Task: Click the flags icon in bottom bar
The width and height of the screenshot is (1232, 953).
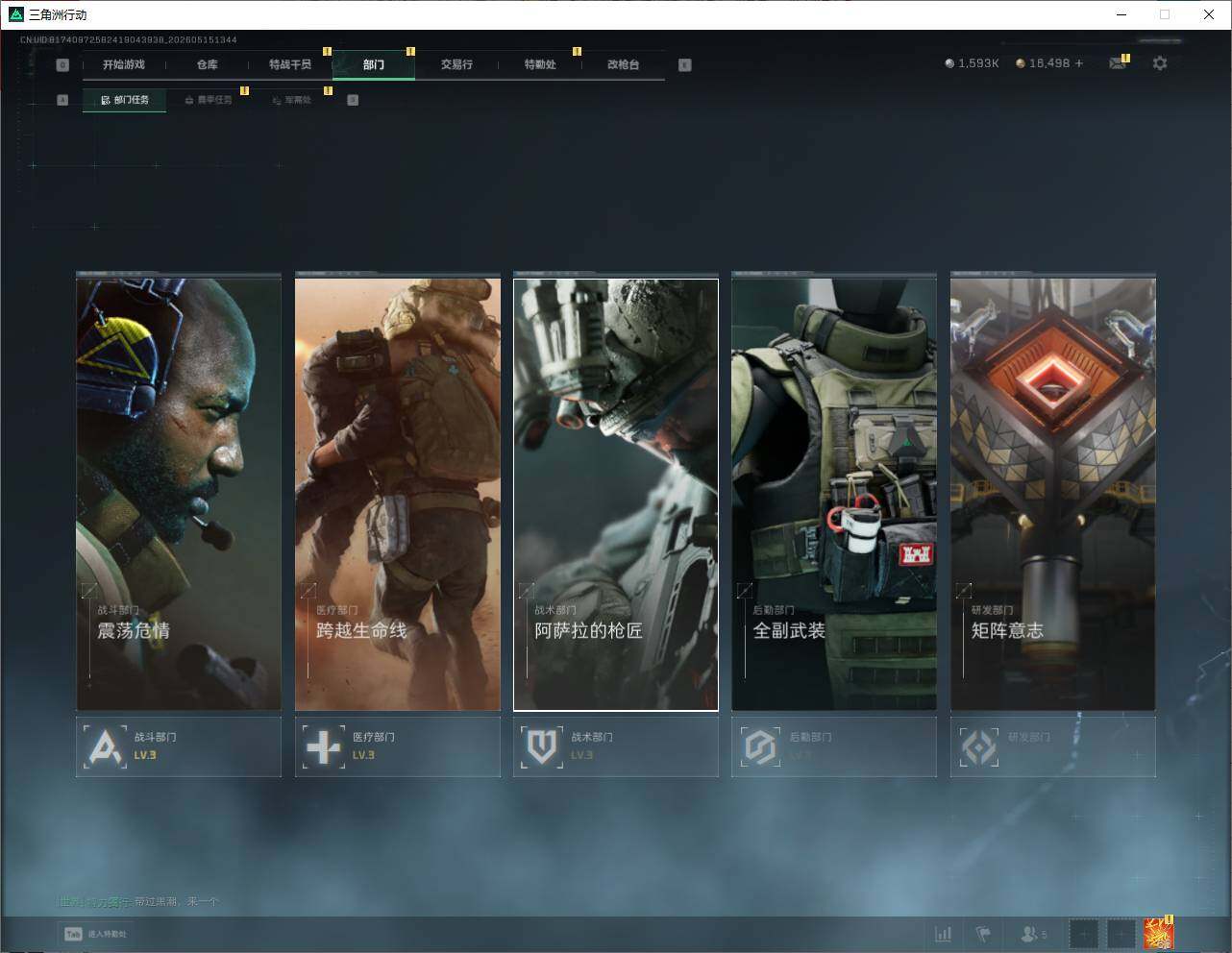Action: [983, 934]
